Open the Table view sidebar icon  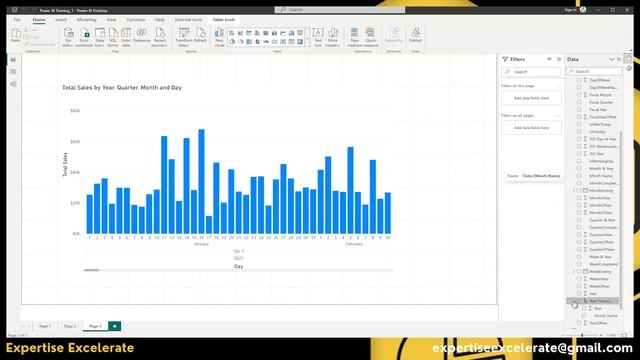(x=13, y=72)
